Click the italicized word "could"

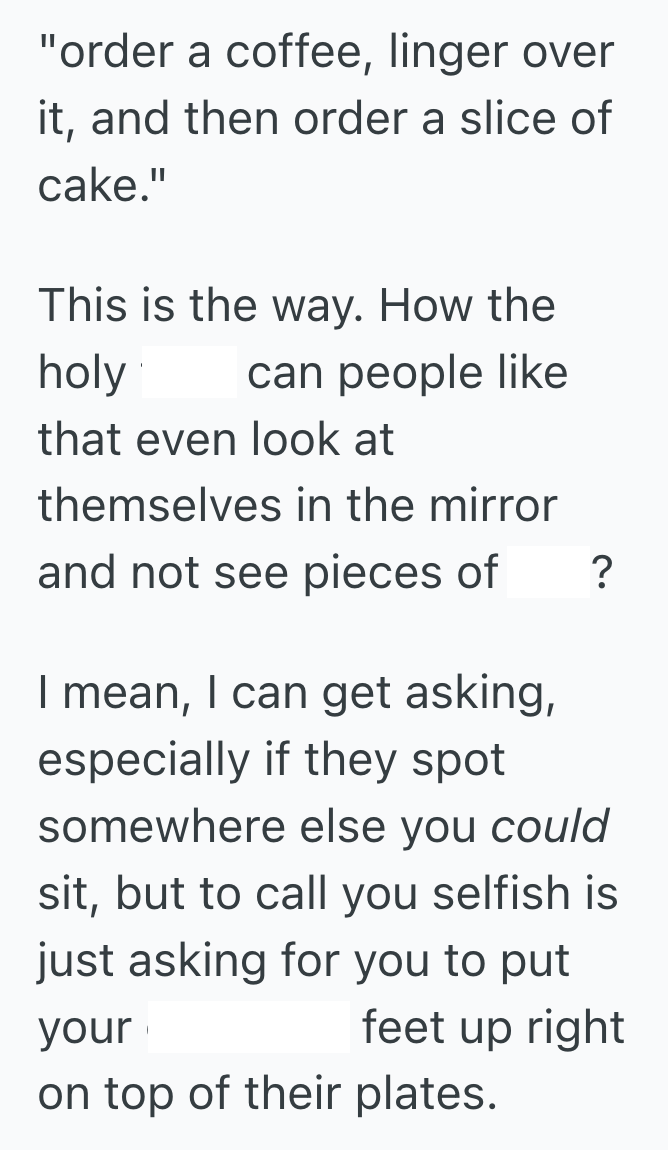pos(550,827)
